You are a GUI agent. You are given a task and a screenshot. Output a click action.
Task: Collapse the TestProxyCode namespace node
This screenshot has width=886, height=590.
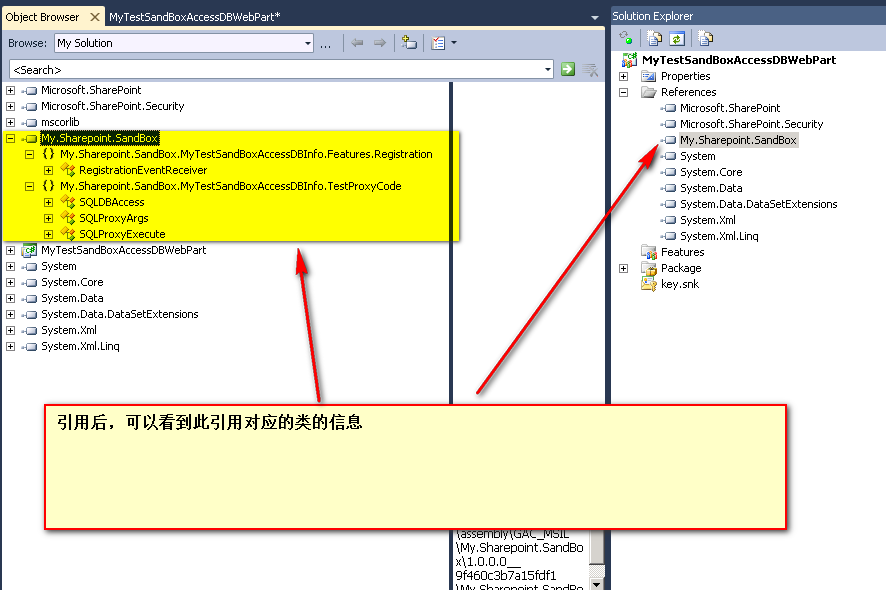click(29, 186)
